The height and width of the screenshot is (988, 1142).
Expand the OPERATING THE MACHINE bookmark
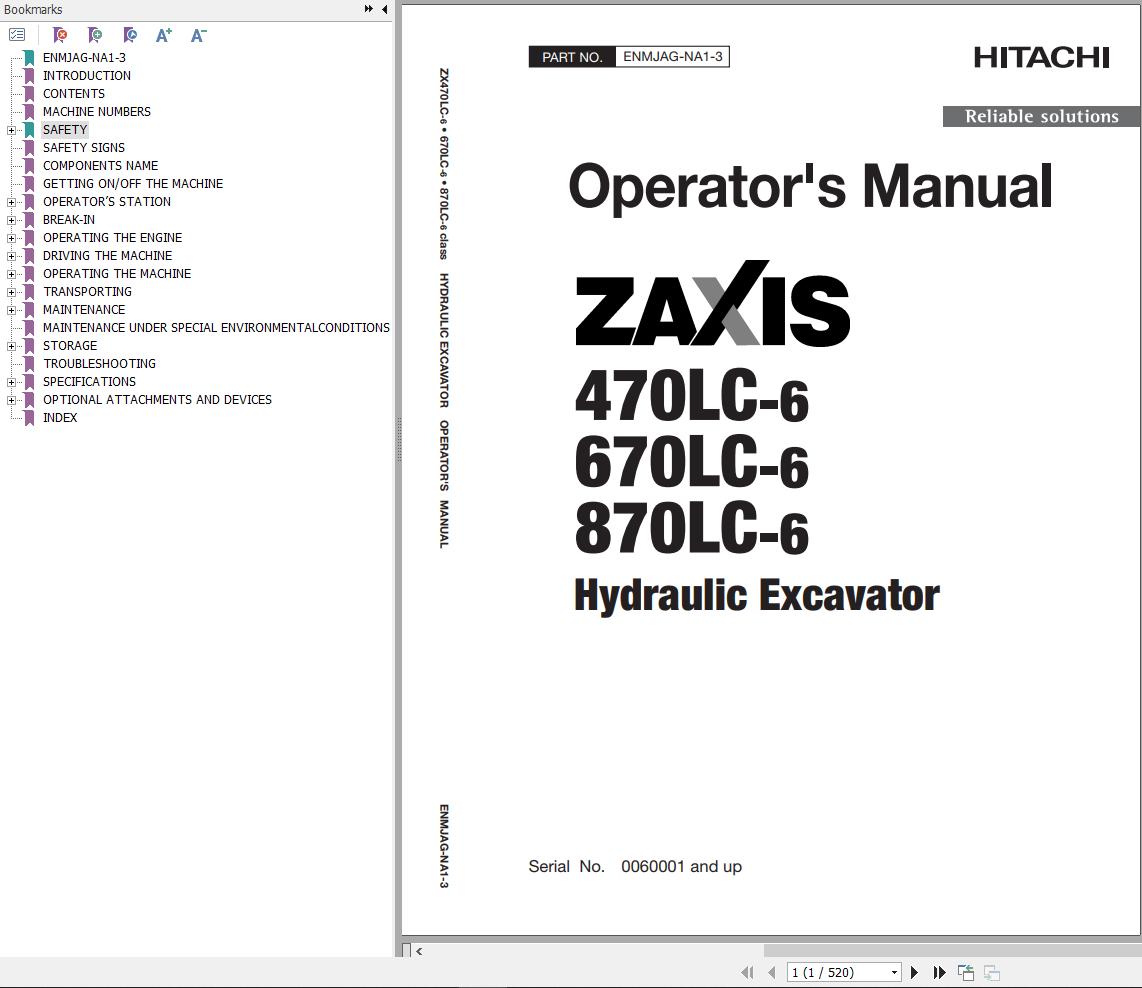pyautogui.click(x=11, y=274)
